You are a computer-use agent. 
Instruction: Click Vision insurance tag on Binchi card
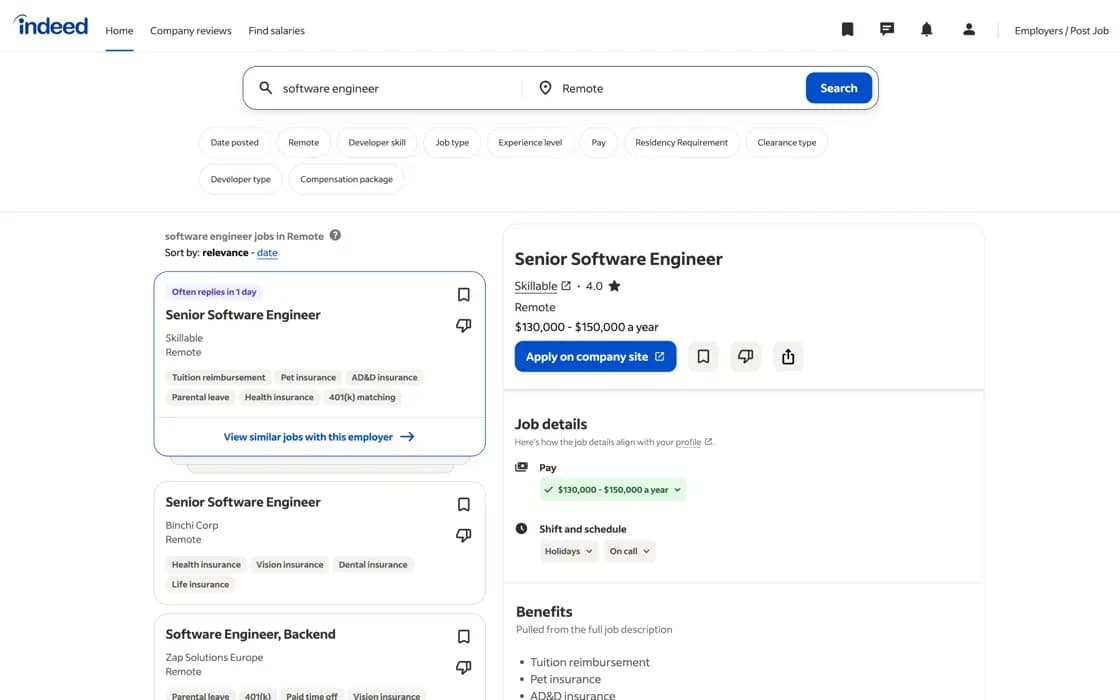[x=289, y=564]
